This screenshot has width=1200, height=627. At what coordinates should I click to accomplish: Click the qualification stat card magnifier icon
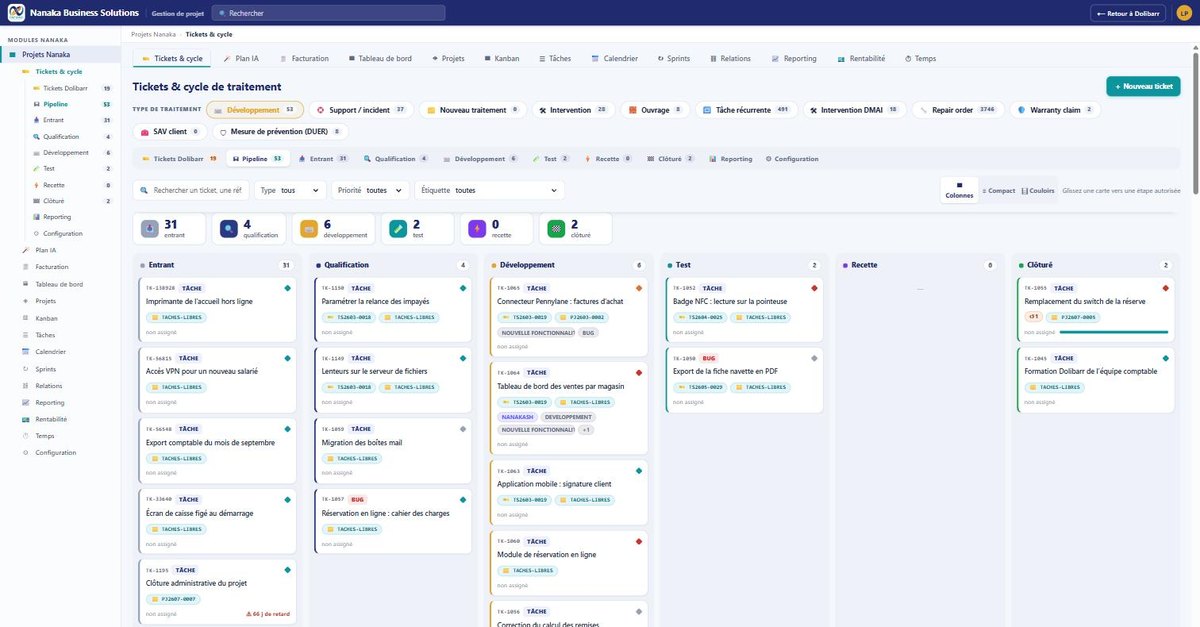[x=229, y=229]
